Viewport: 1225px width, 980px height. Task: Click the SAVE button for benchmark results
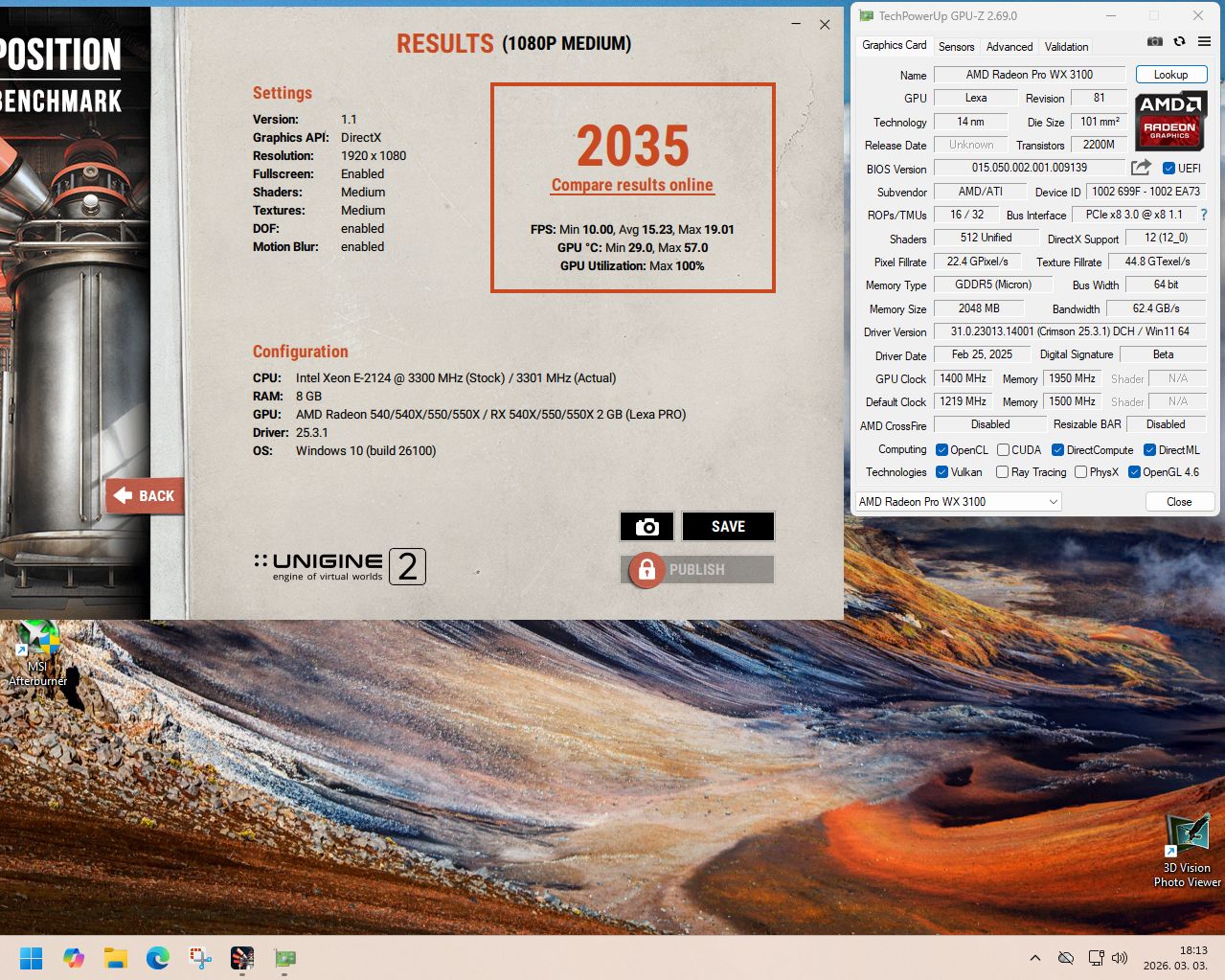tap(728, 526)
